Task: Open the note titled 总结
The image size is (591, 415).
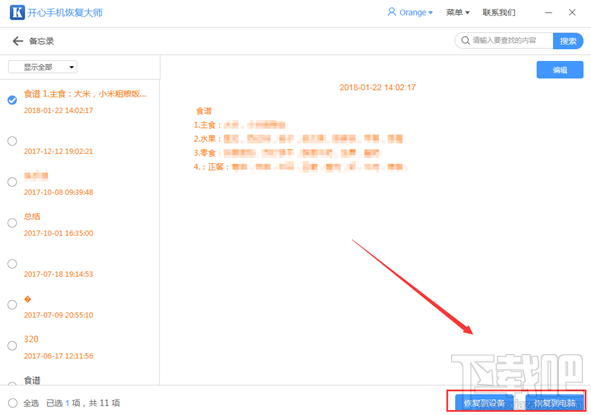Action: tap(32, 216)
